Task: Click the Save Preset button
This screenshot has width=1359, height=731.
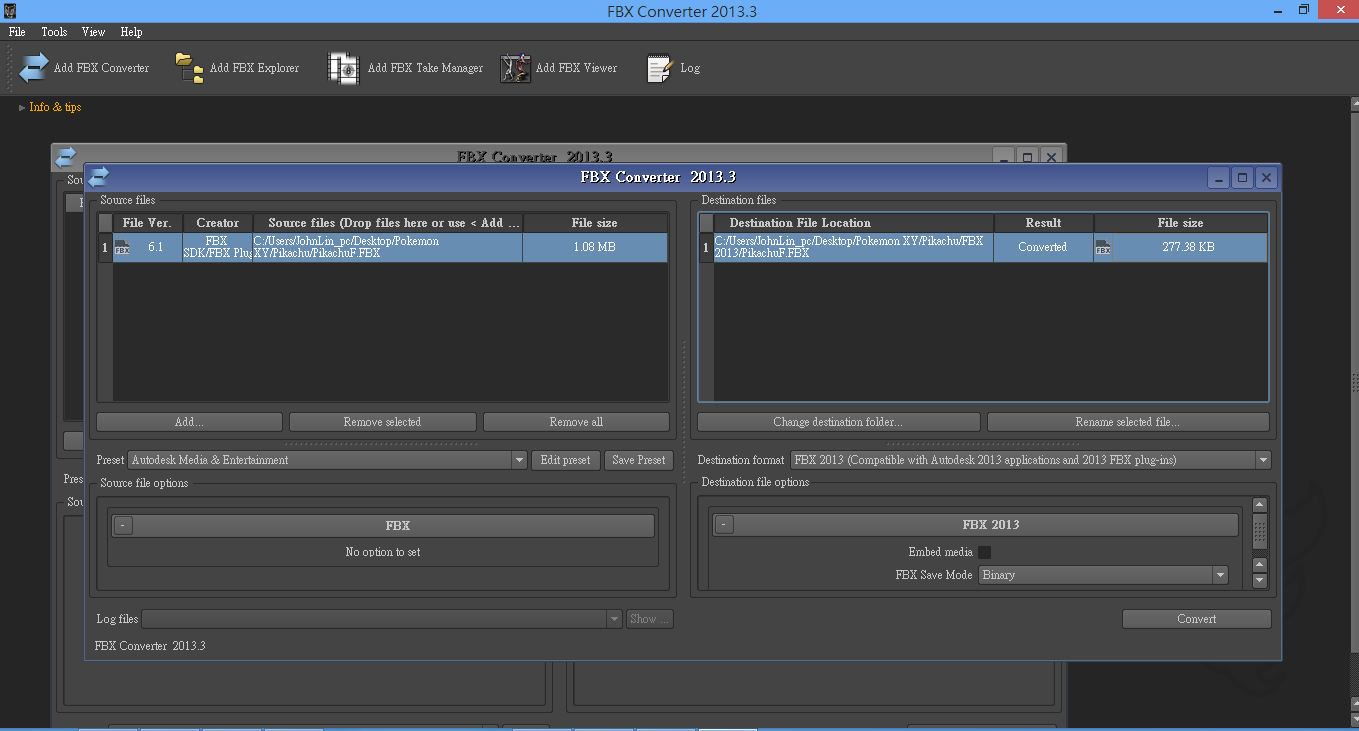Action: click(638, 460)
